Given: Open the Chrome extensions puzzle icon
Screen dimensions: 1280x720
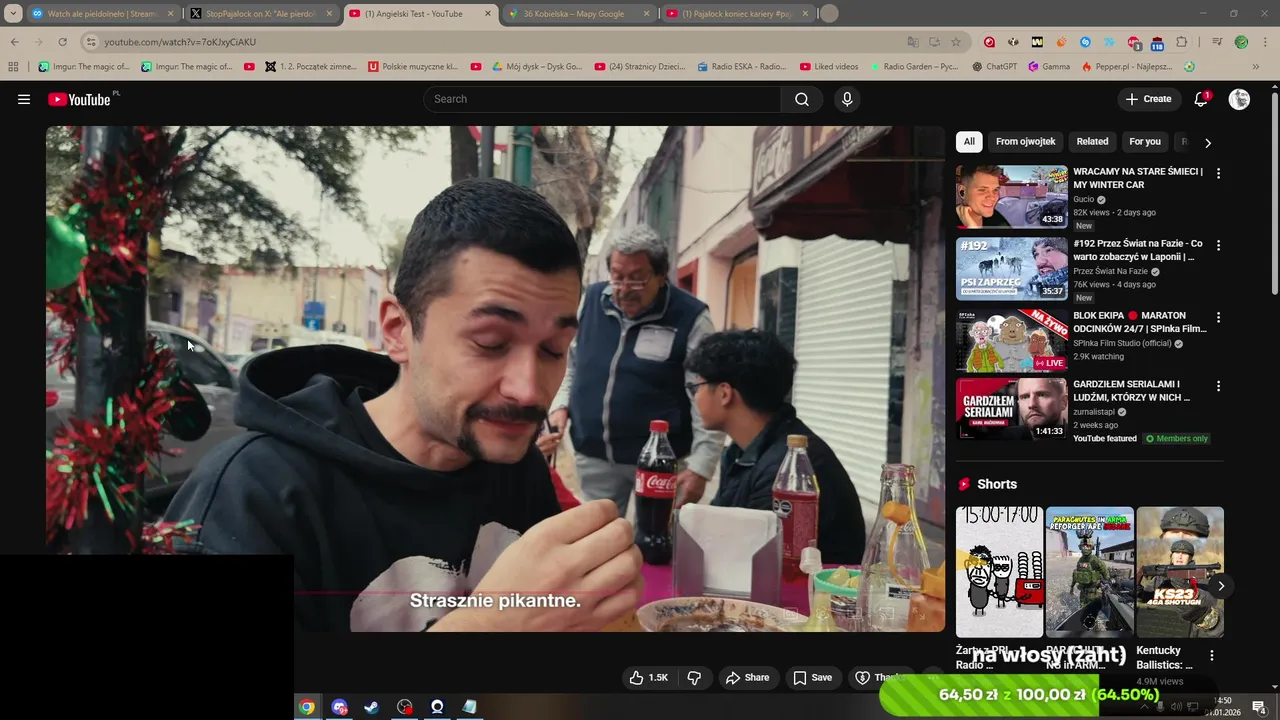Looking at the screenshot, I should [1181, 42].
